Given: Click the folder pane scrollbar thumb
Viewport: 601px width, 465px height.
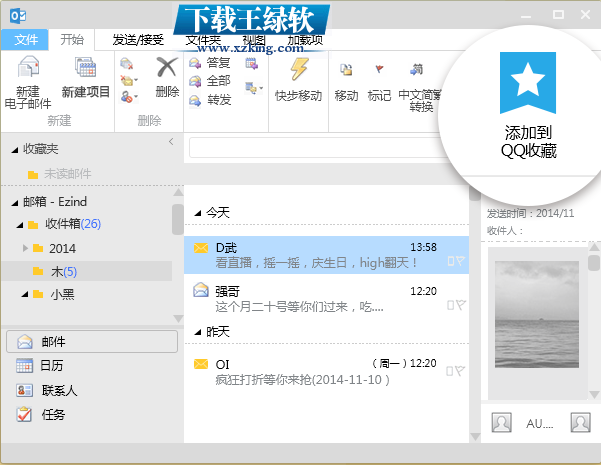Looking at the screenshot, I should pyautogui.click(x=178, y=219).
